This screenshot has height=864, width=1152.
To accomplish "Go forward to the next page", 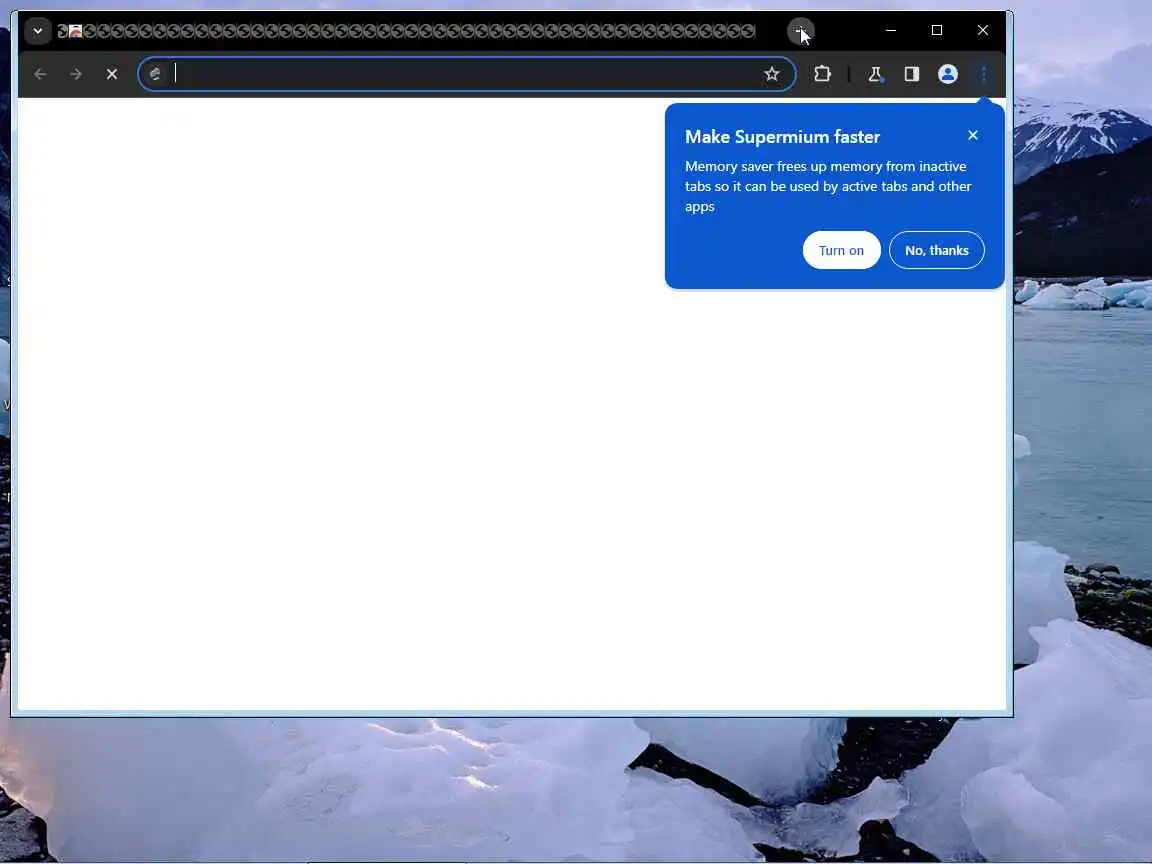I will 76,74.
